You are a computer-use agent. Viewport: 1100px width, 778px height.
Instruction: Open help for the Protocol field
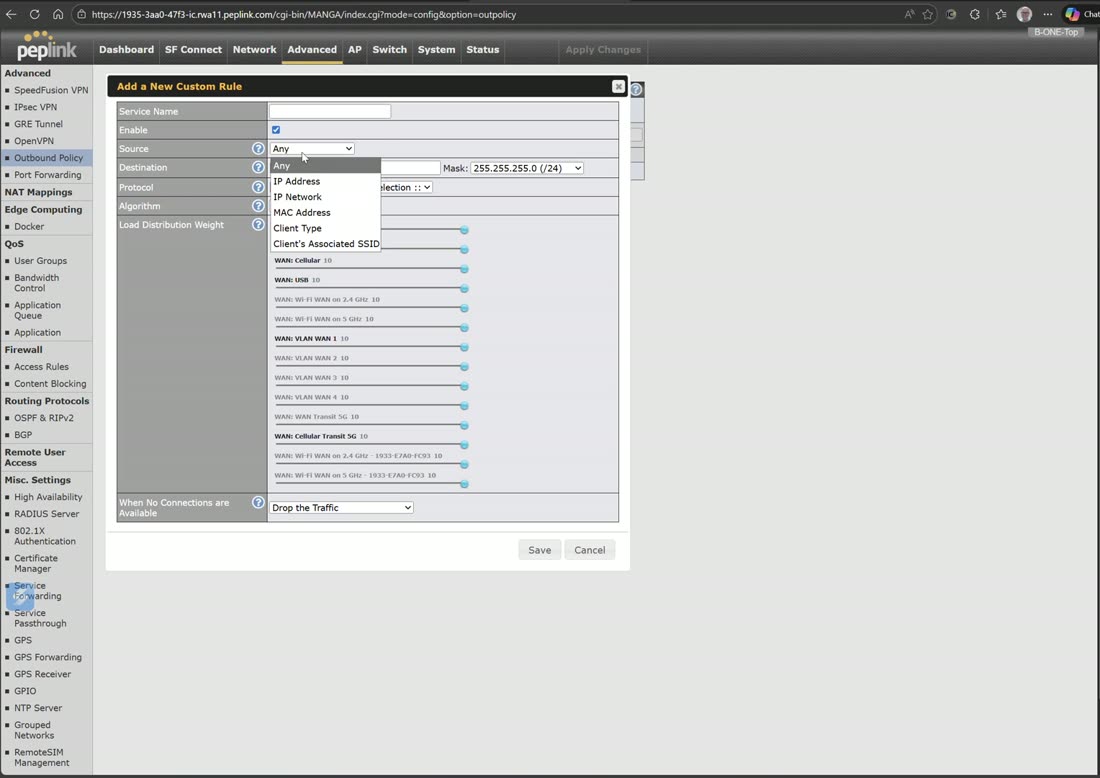tap(258, 187)
